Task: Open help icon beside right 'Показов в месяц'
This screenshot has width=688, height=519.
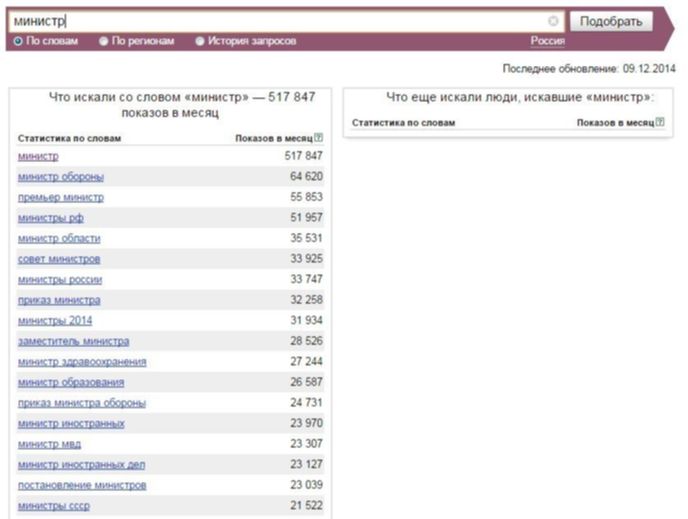Action: (x=660, y=122)
